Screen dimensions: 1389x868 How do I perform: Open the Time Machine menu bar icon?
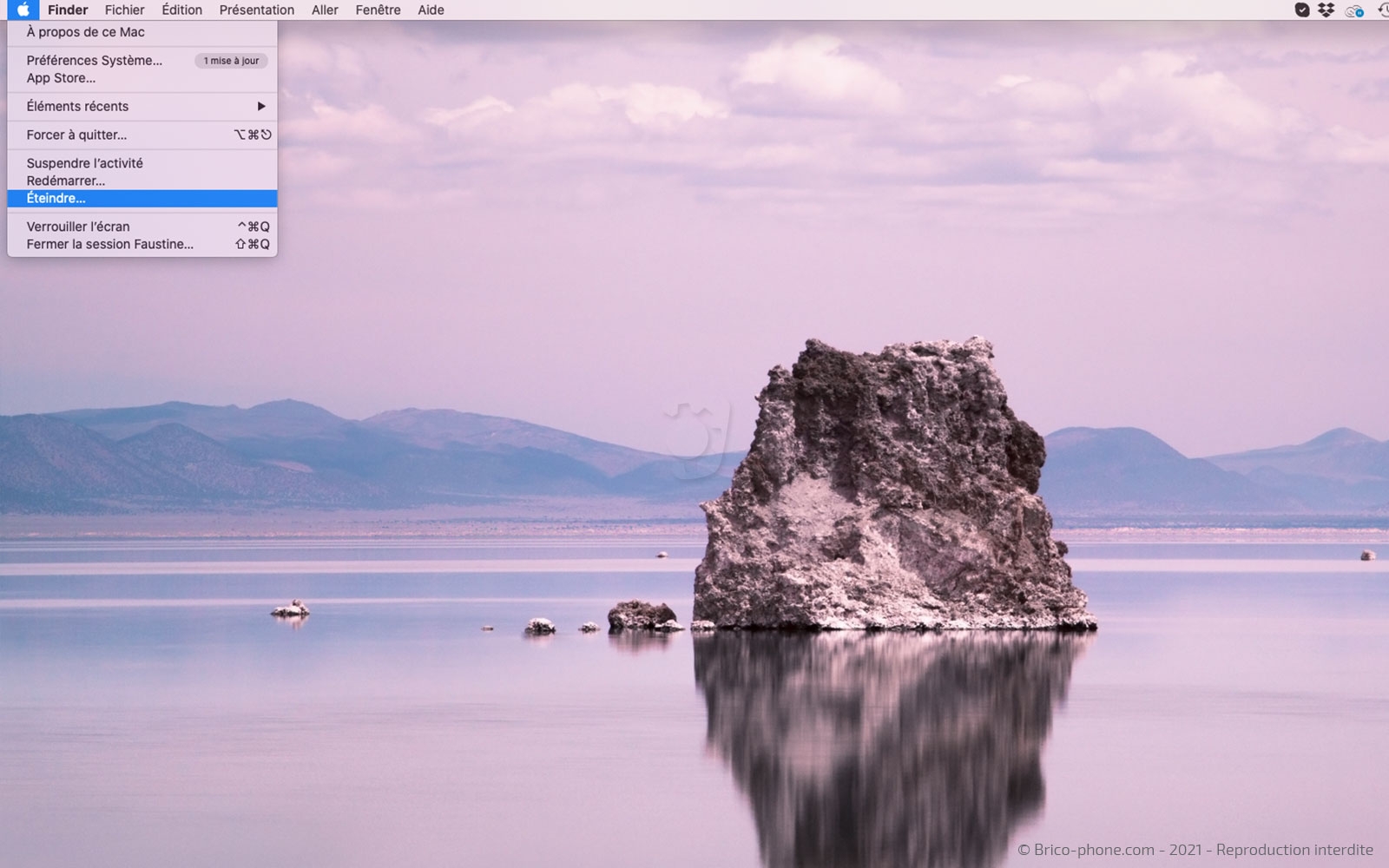[x=1383, y=10]
